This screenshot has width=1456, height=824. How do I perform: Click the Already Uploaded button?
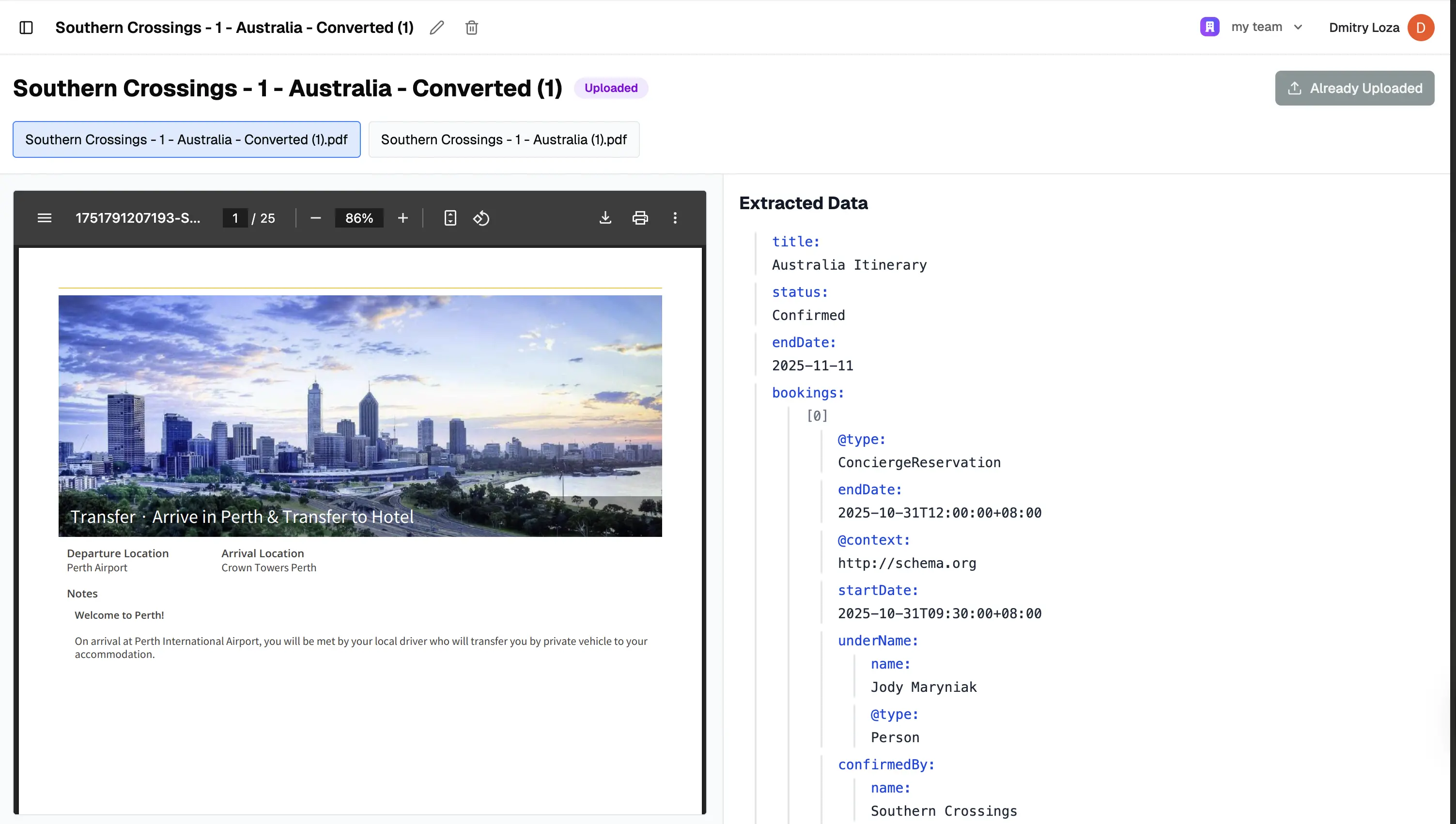[1354, 88]
